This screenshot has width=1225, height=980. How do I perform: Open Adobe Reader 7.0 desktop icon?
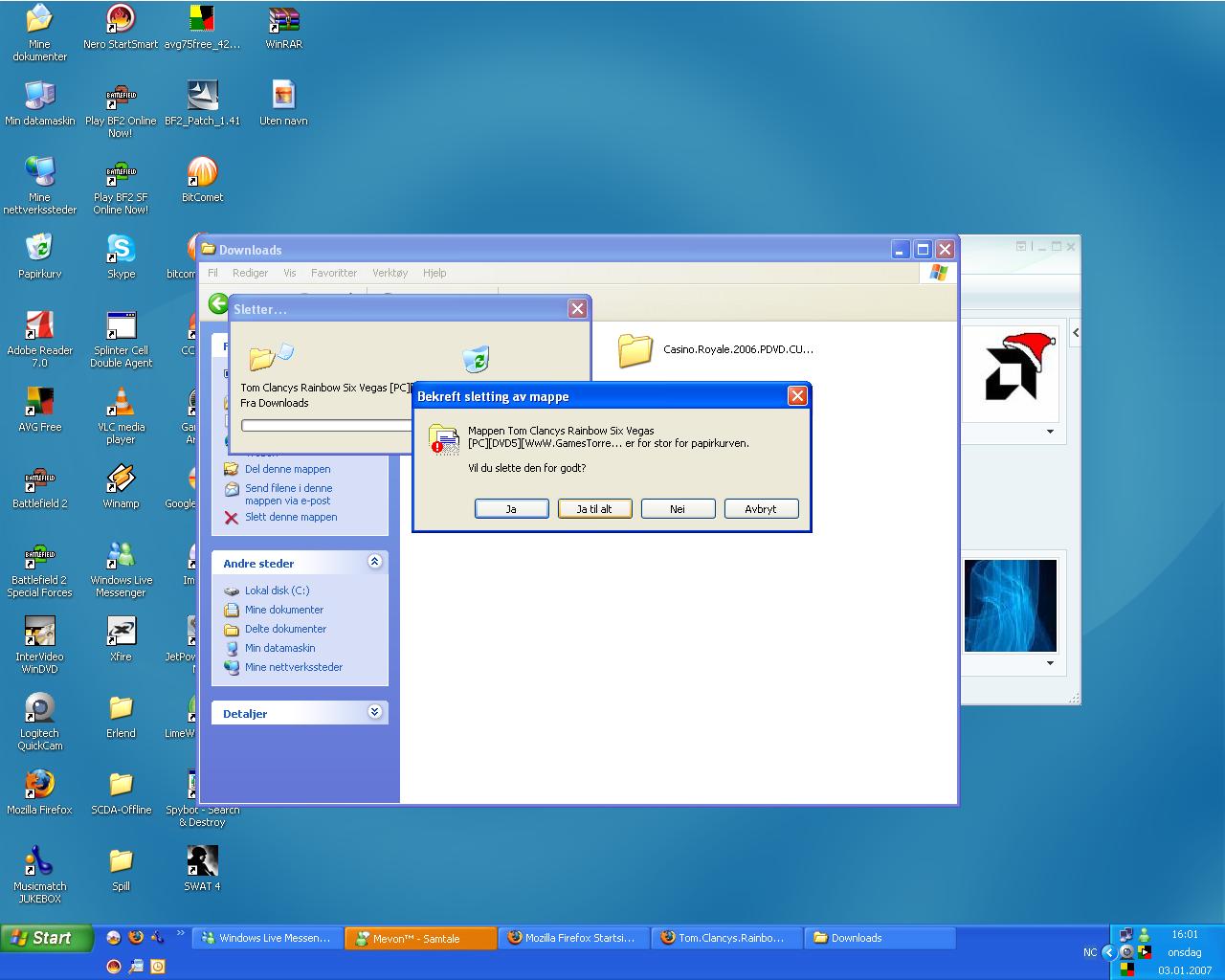[39, 340]
